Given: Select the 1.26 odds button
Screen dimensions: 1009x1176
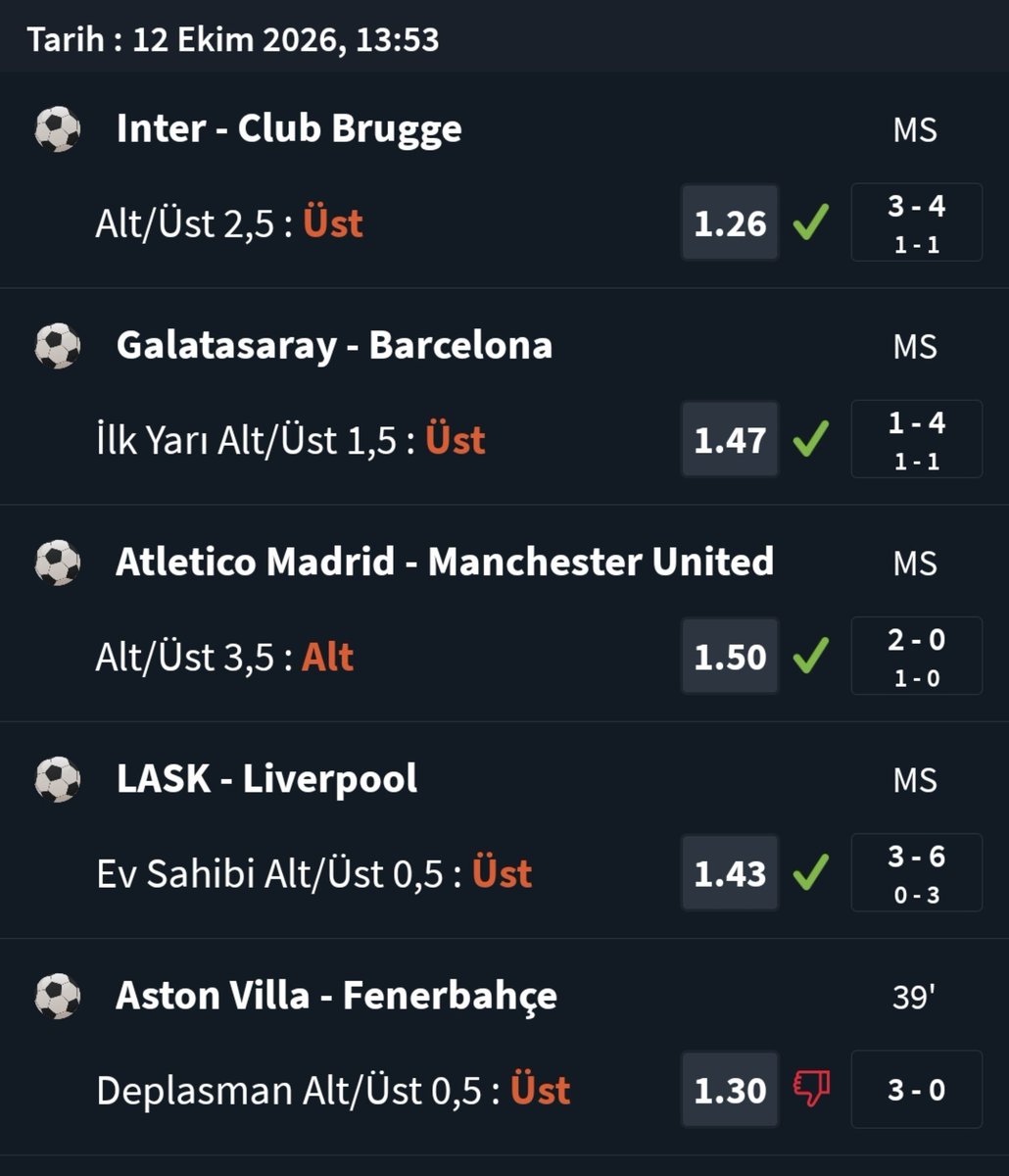Looking at the screenshot, I should 731,223.
